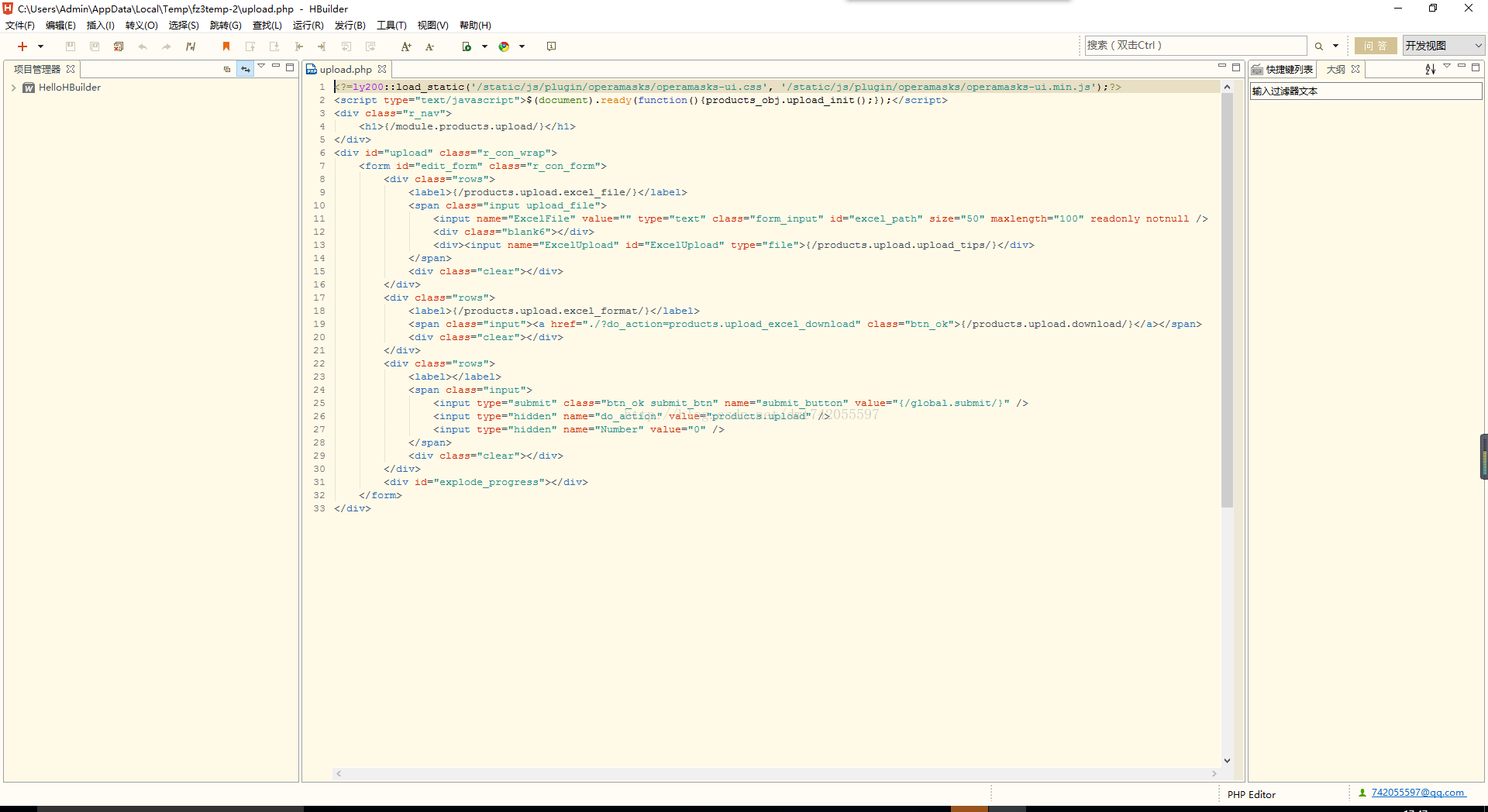
Task: Open the Run options dropdown arrow
Action: 485,46
